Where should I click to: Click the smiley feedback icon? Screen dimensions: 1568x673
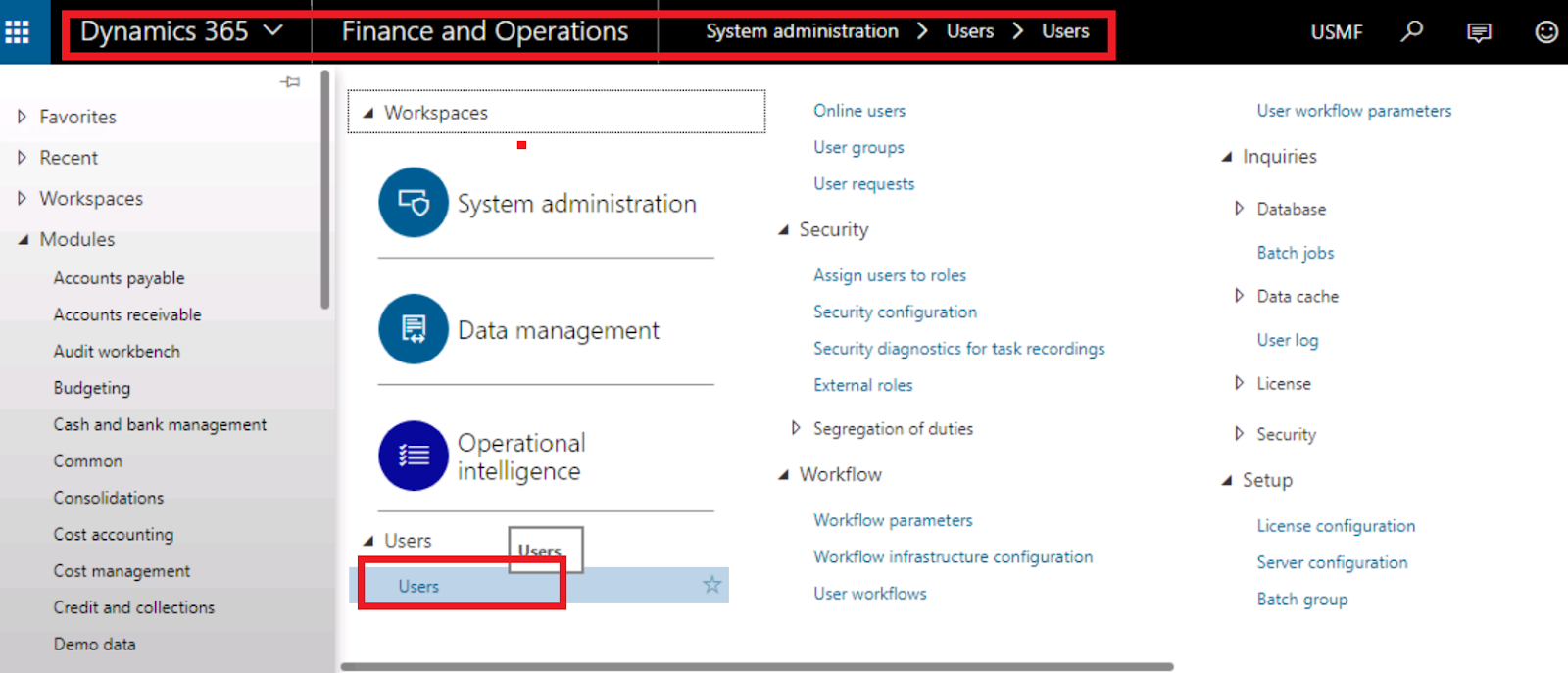[1546, 32]
